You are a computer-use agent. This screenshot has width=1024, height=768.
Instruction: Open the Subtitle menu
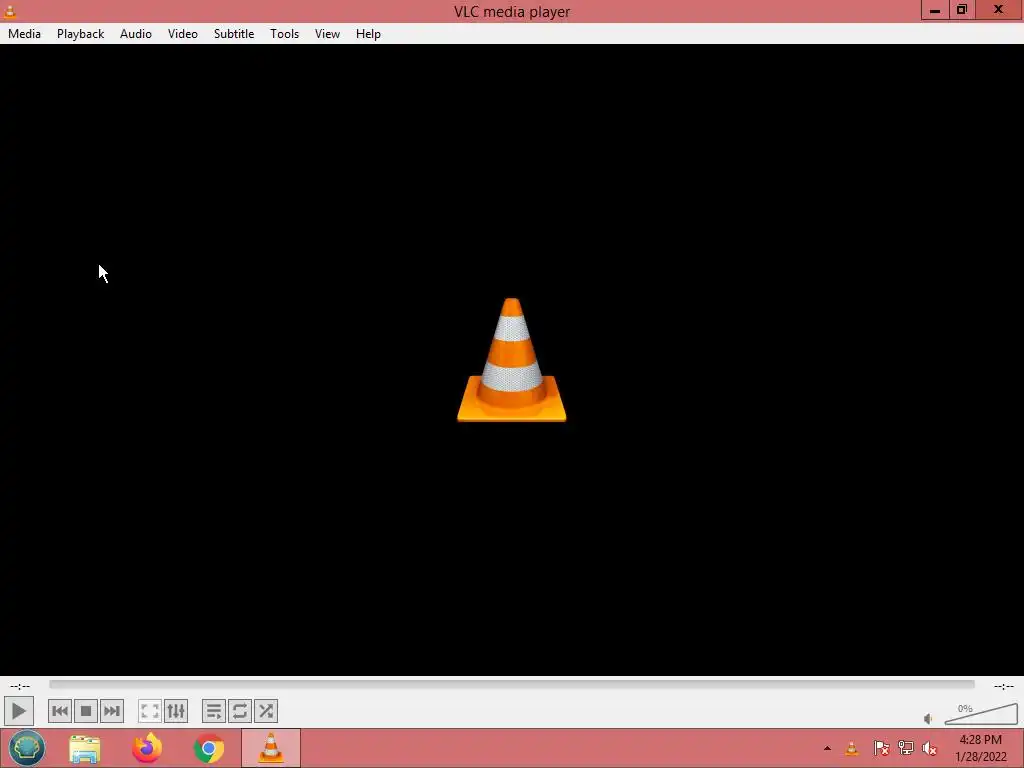point(234,34)
